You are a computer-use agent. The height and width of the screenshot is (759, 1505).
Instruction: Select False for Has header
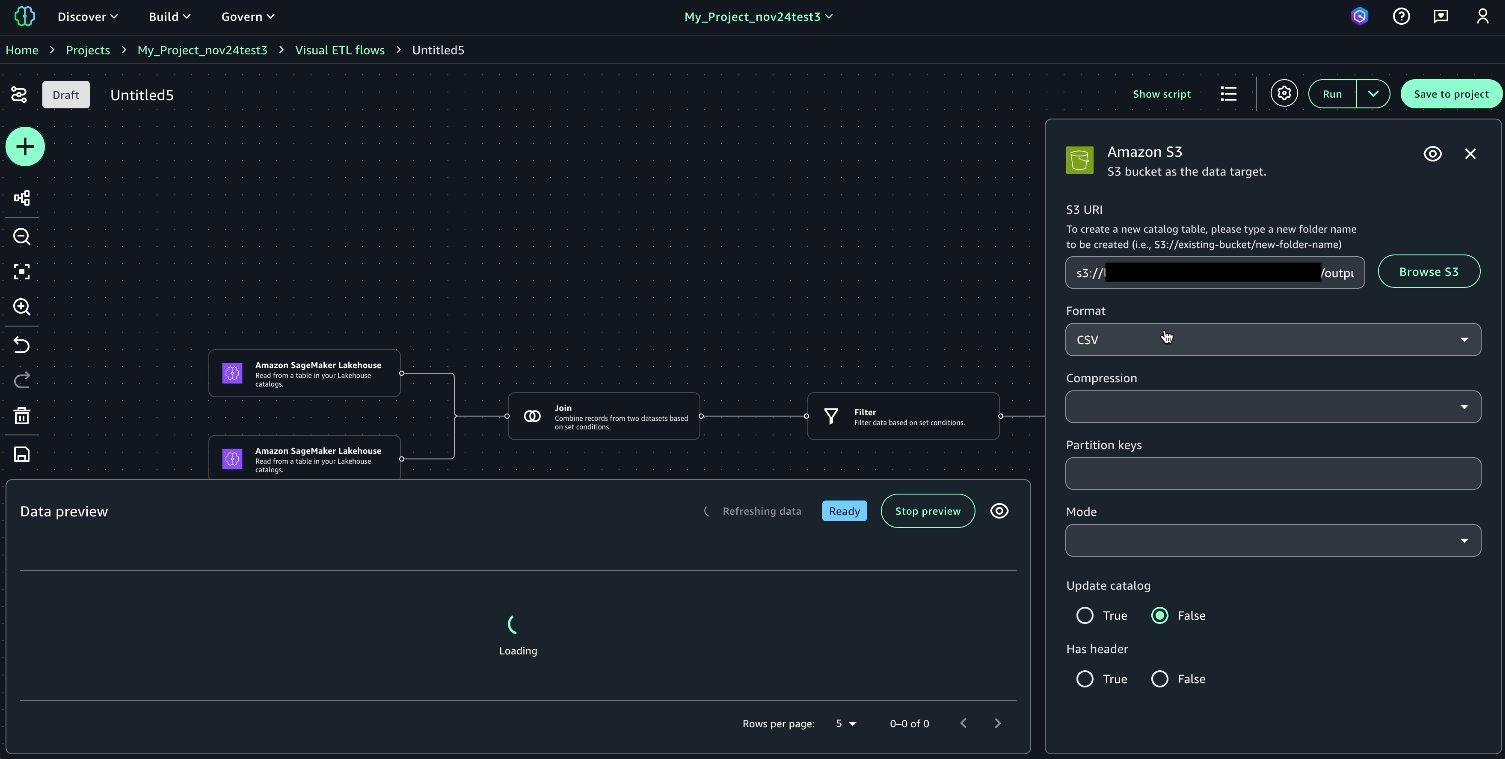(1160, 679)
